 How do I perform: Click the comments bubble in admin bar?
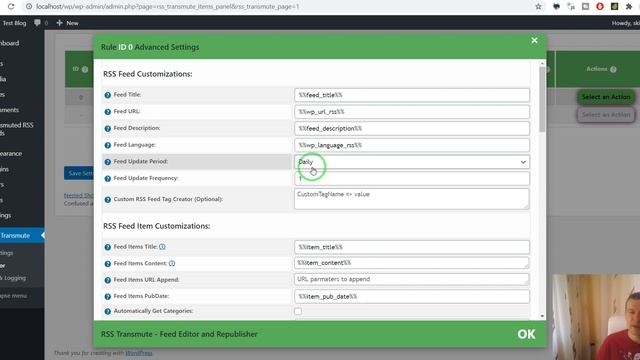[x=38, y=23]
